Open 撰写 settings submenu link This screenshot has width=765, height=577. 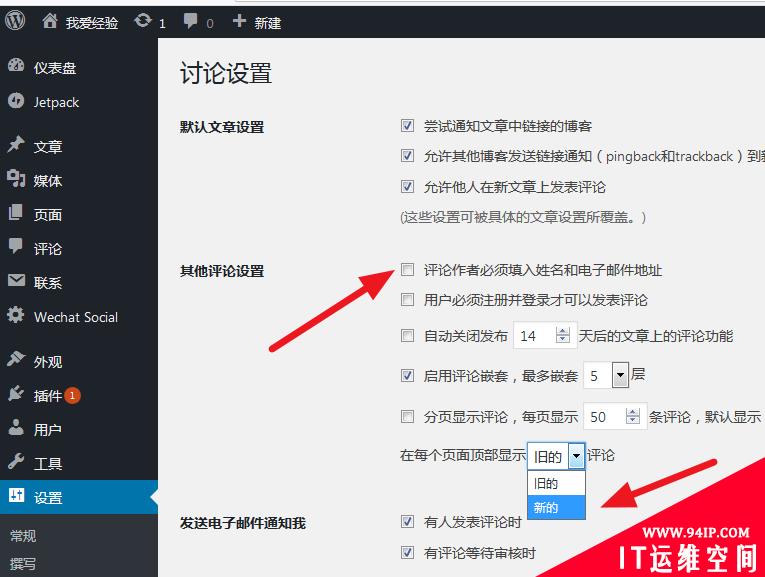[x=23, y=563]
